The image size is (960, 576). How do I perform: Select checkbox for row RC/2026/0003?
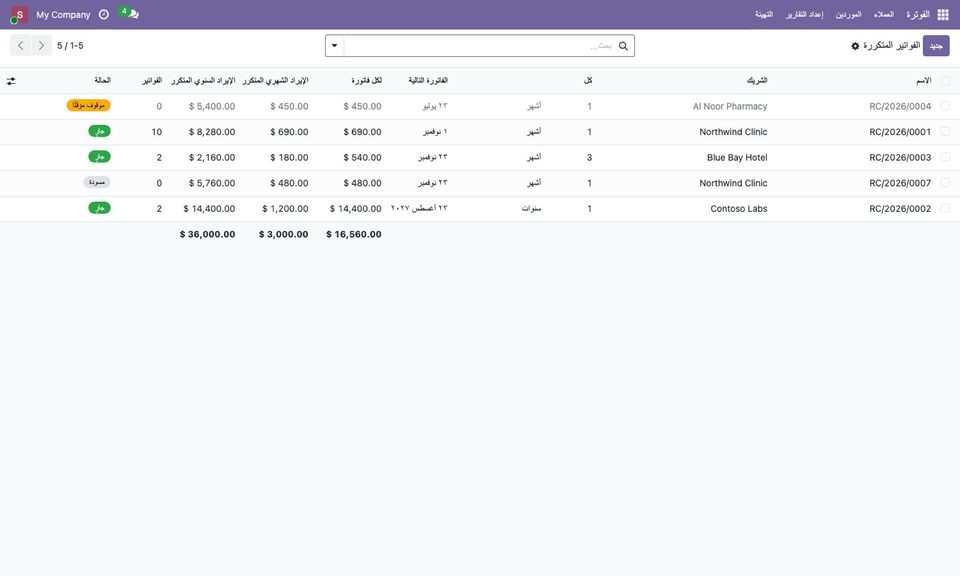(x=945, y=157)
